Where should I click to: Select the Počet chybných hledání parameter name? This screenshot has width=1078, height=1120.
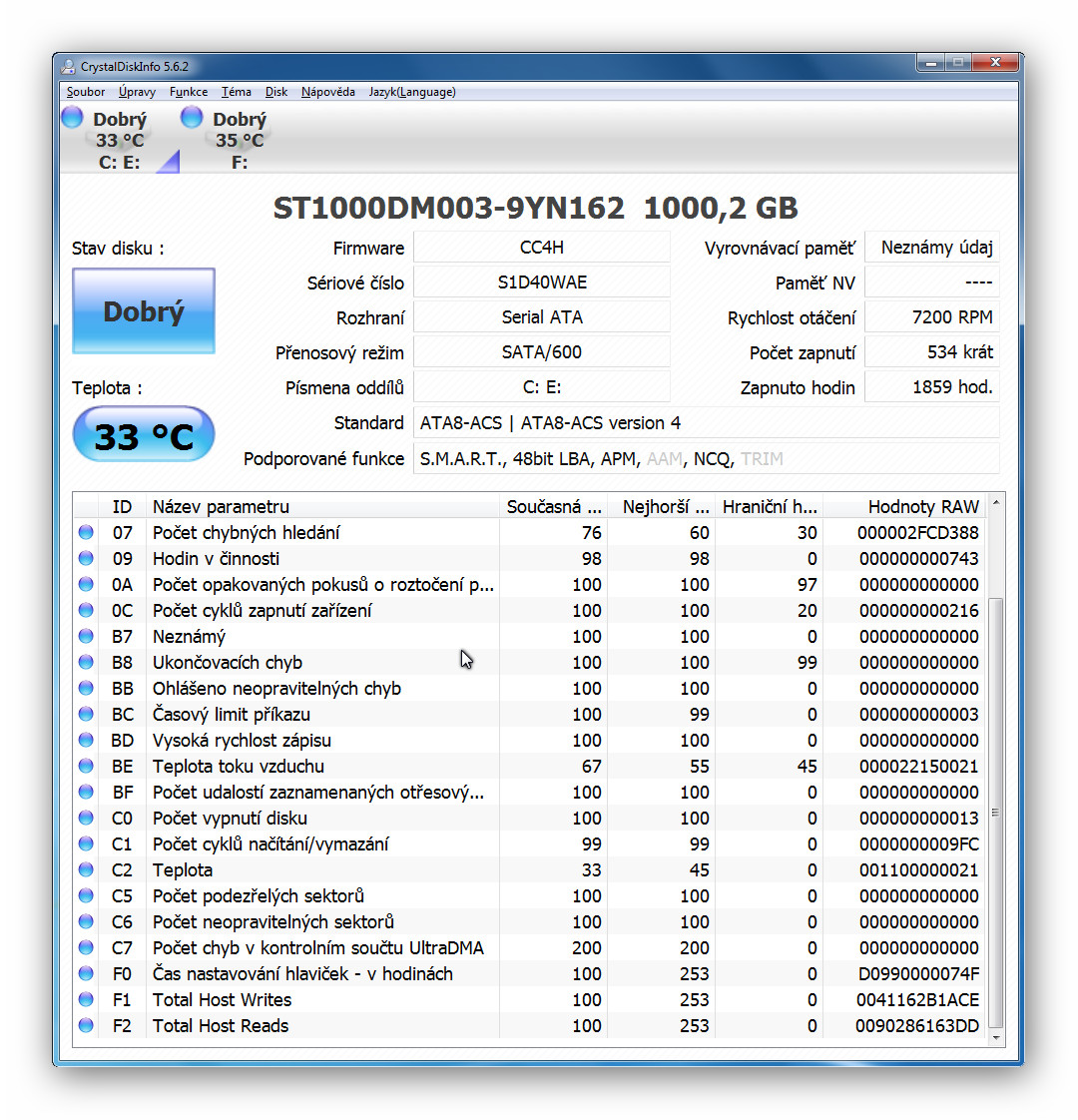pyautogui.click(x=247, y=533)
